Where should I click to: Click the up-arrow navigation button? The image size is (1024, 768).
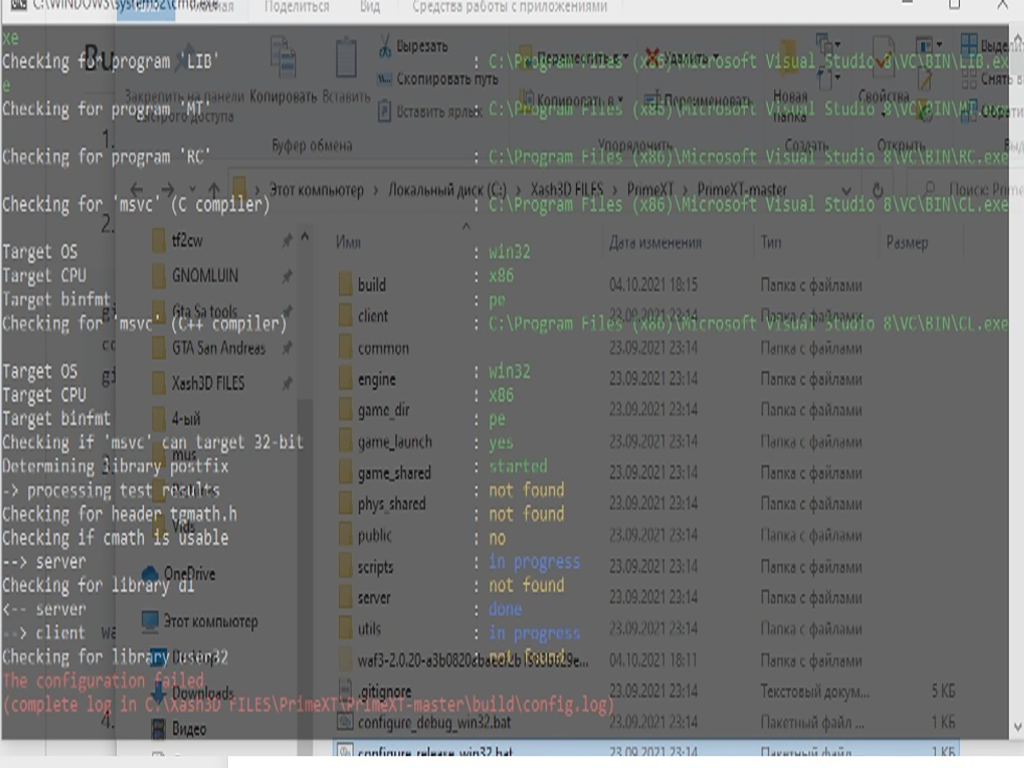[x=213, y=190]
